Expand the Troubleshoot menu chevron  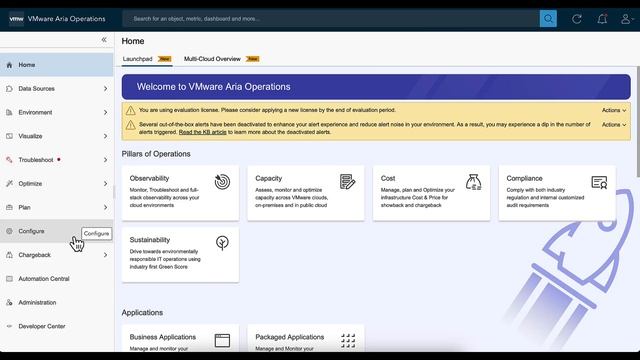105,160
